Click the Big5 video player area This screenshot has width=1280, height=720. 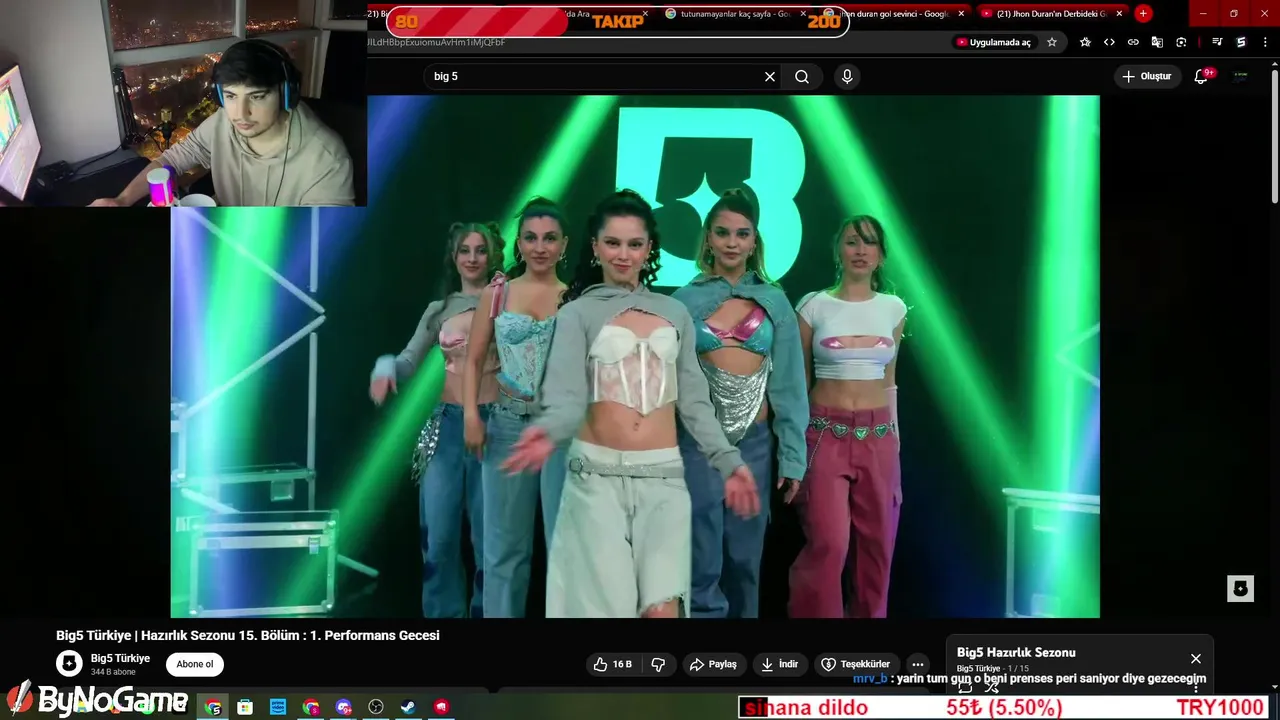(x=635, y=356)
